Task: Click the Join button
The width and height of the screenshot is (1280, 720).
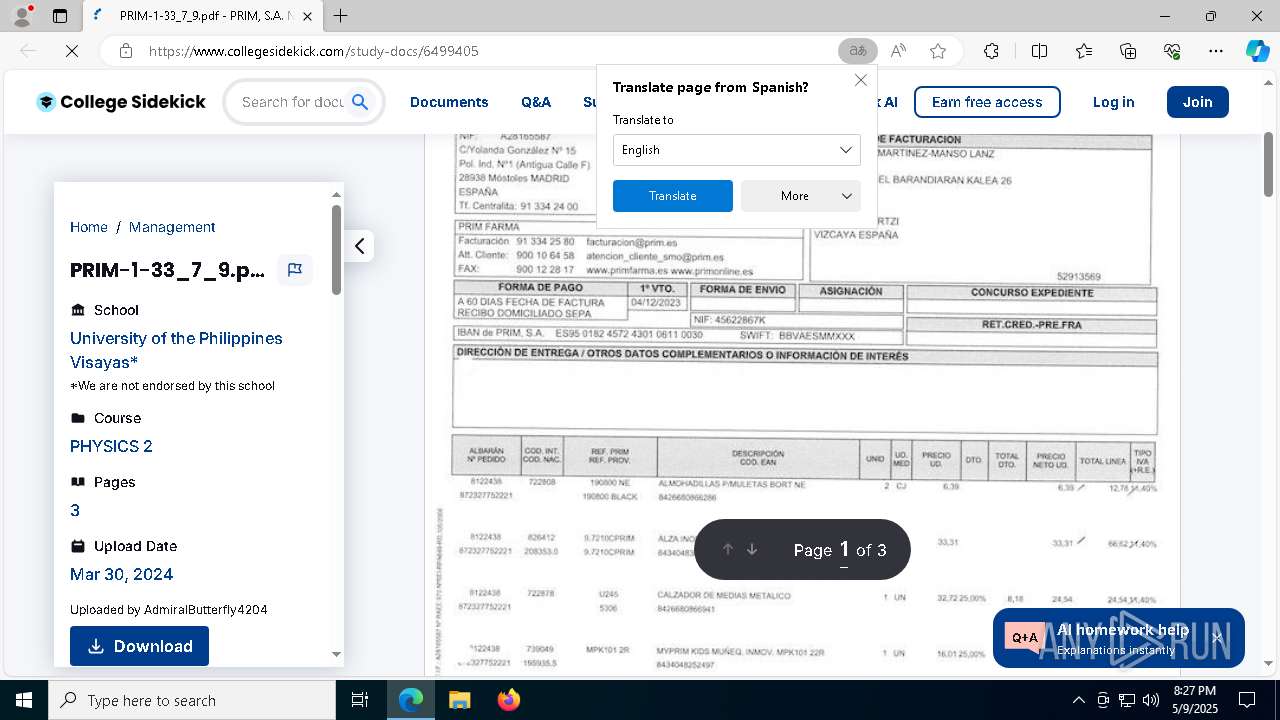Action: pos(1197,102)
